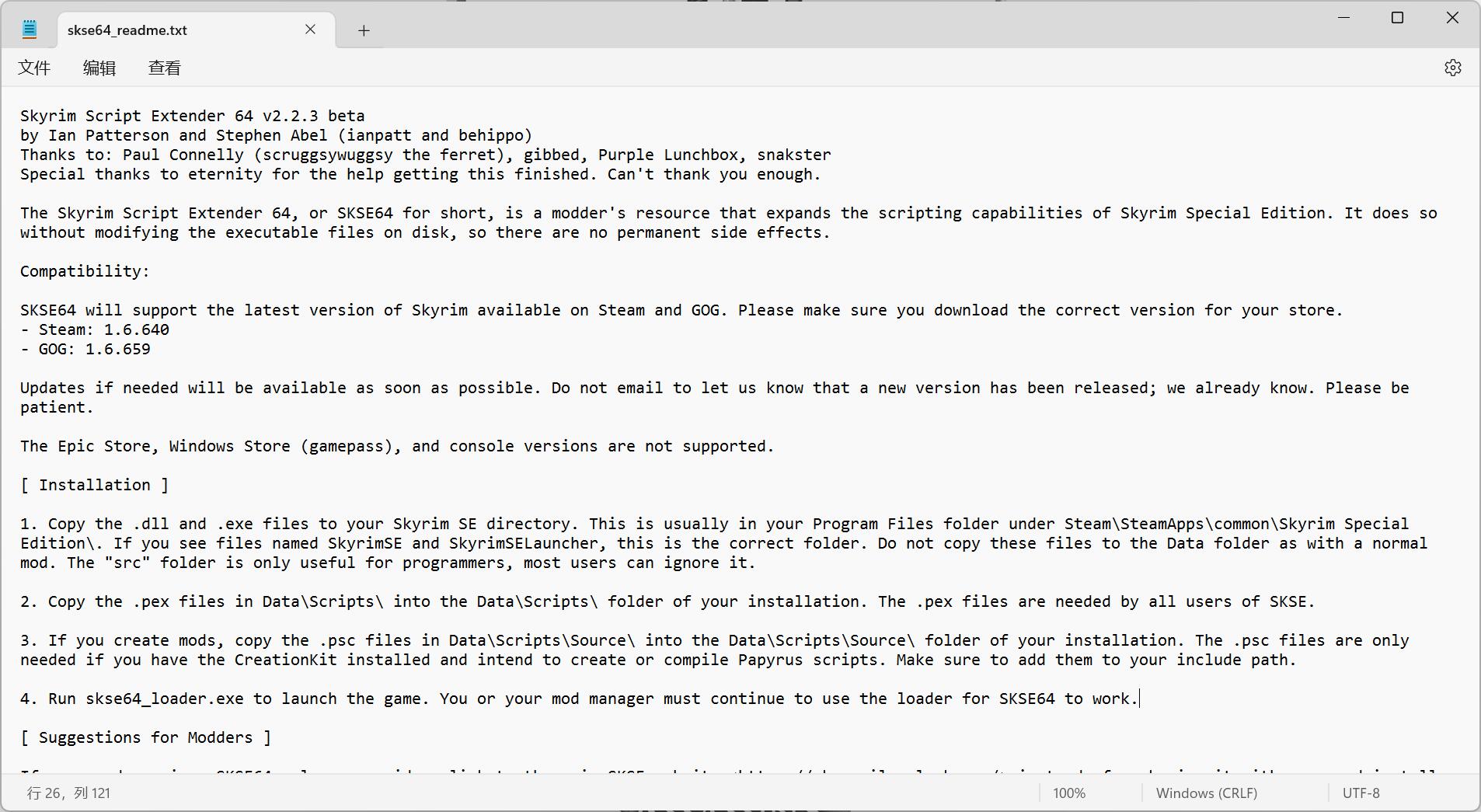Open the 编辑 menu
Screen dimensions: 1481x812
pyautogui.click(x=99, y=68)
